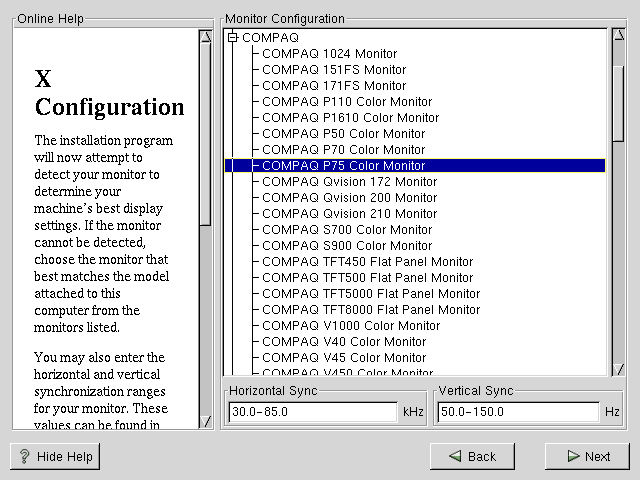The width and height of the screenshot is (640, 480).
Task: Click the Online Help scroll-up arrow
Action: (205, 37)
